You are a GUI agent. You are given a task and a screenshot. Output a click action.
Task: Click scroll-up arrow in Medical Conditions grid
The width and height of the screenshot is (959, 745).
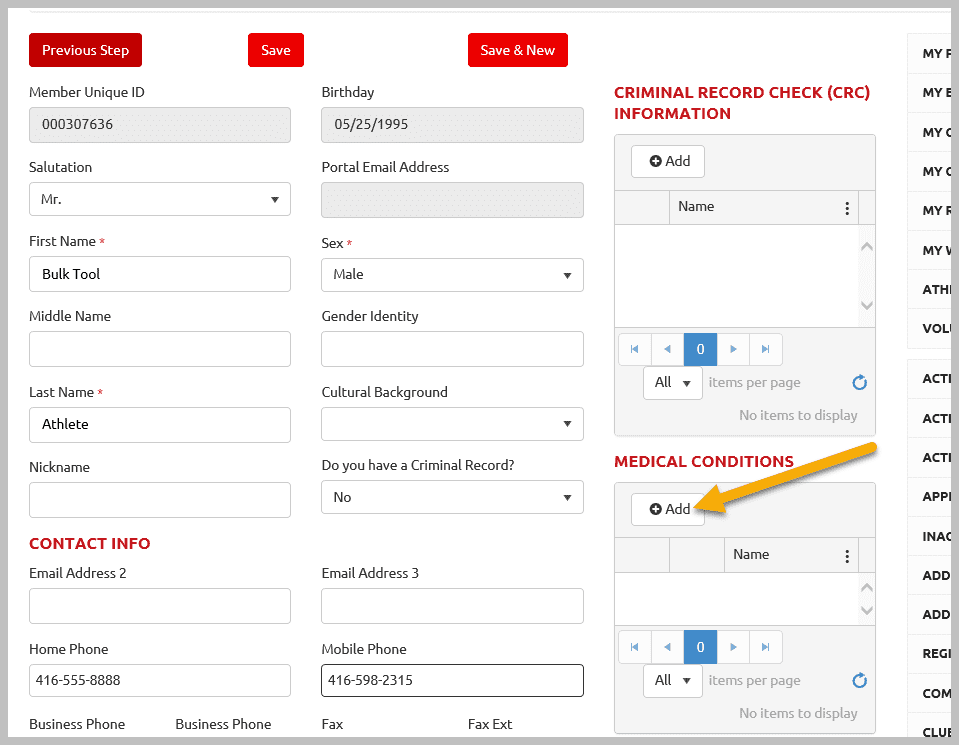(x=867, y=587)
